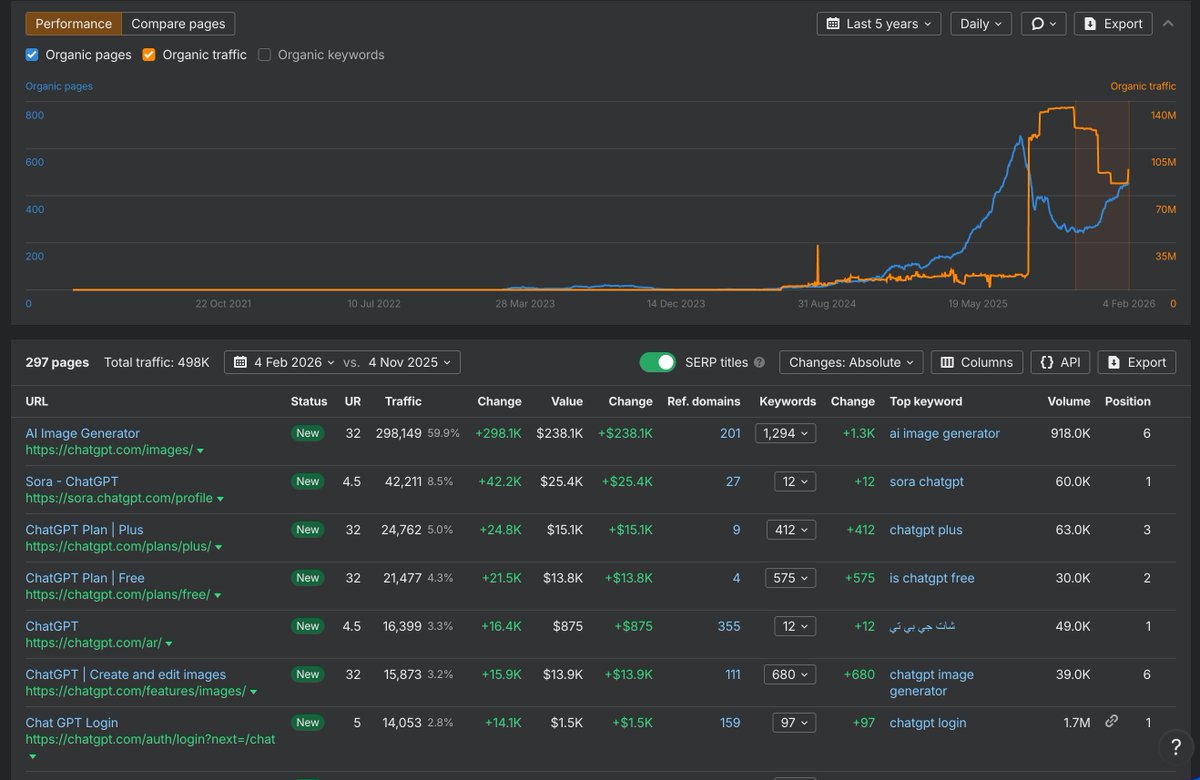
Task: Open the Sora - ChatGPT page link
Action: coord(72,481)
